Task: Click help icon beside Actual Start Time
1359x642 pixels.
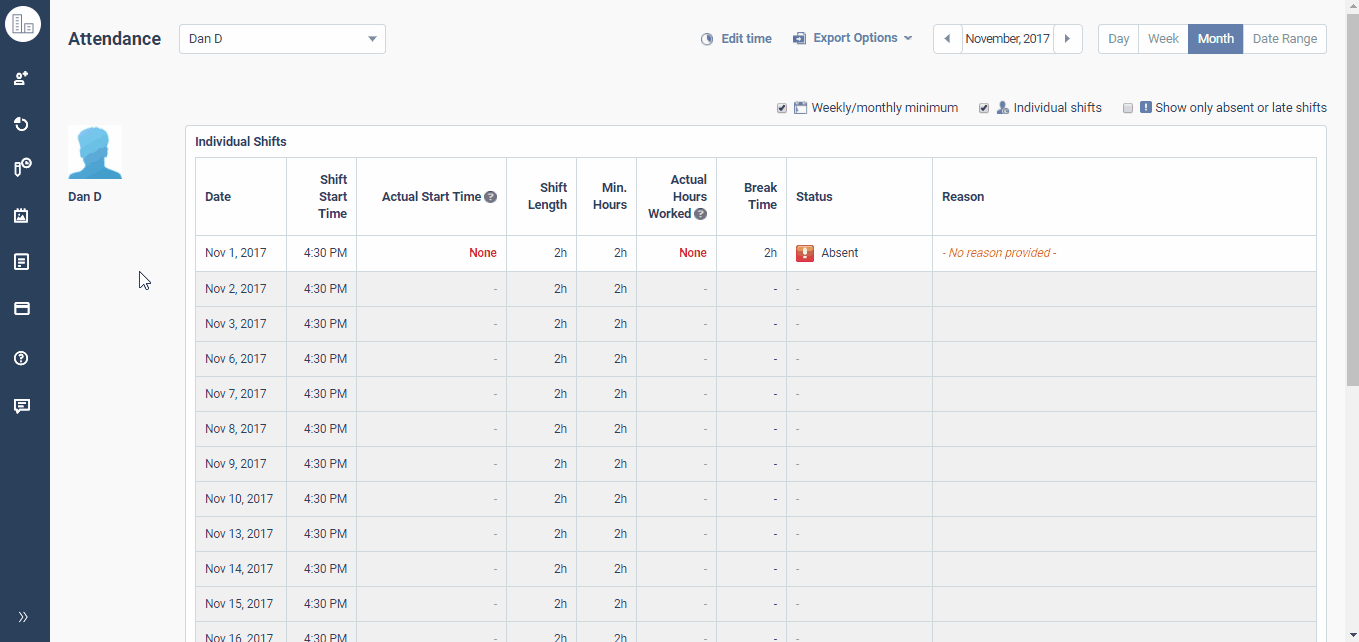Action: 491,197
